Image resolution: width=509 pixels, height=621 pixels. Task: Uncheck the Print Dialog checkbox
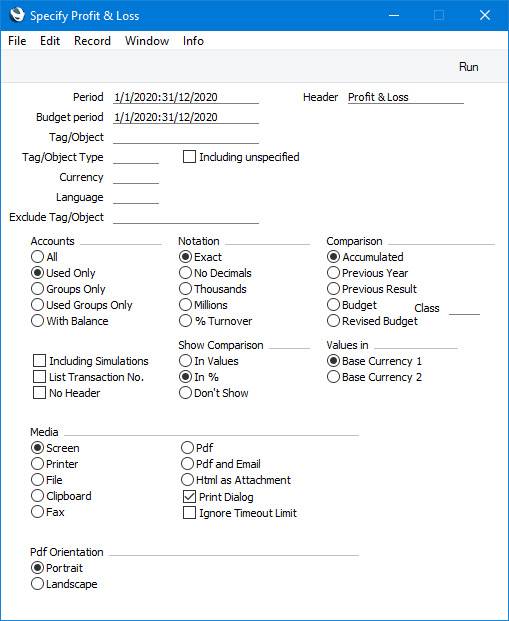pyautogui.click(x=189, y=497)
